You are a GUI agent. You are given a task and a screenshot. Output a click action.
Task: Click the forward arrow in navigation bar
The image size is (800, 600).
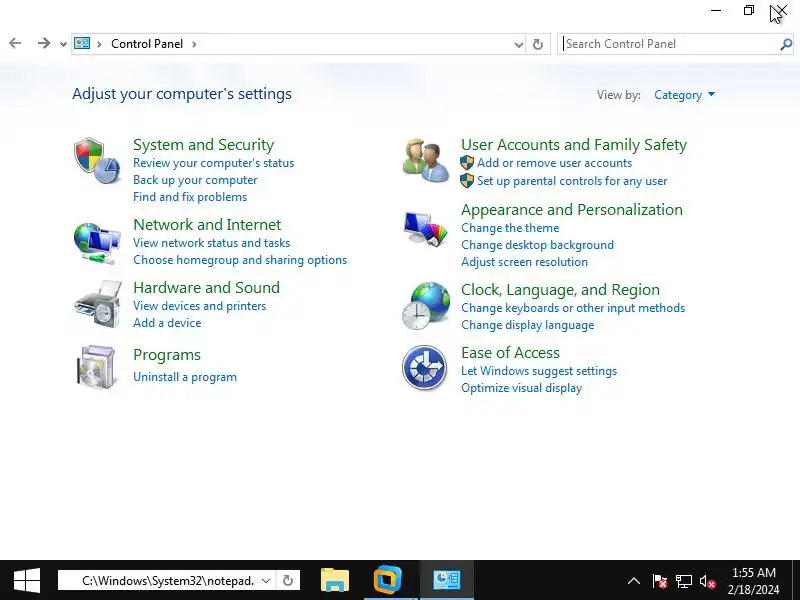(x=44, y=43)
